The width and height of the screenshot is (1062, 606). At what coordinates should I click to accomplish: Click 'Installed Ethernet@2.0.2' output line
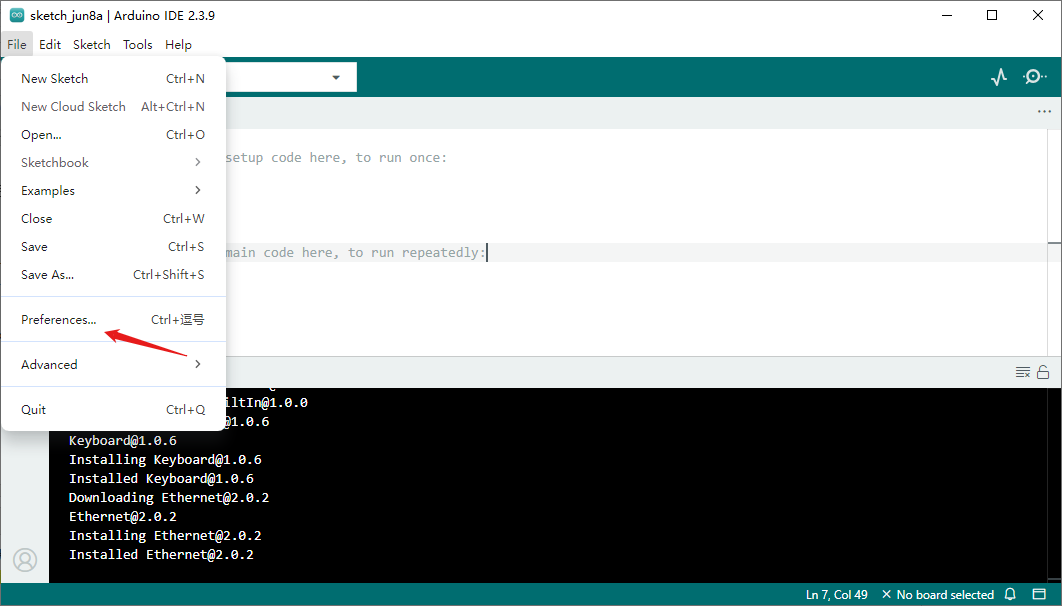tap(161, 555)
